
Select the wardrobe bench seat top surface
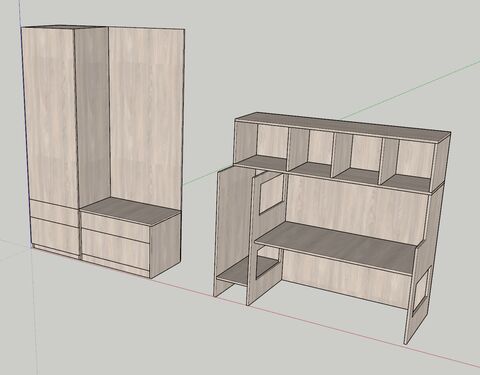130,212
